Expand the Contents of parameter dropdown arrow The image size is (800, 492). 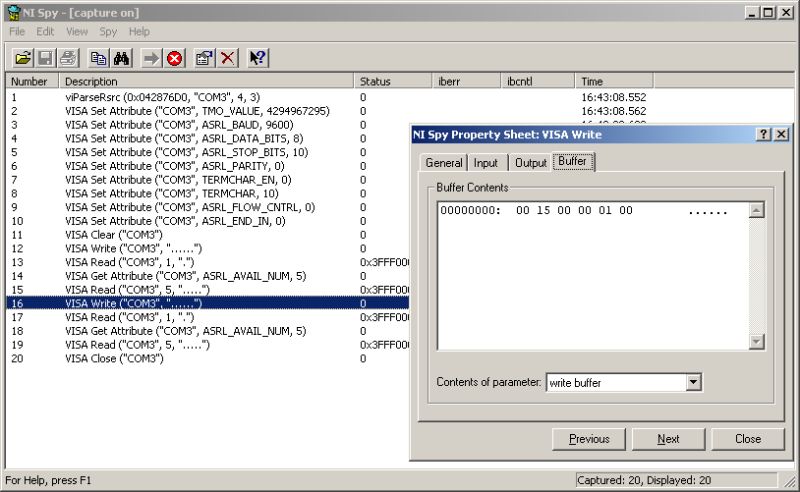coord(693,382)
